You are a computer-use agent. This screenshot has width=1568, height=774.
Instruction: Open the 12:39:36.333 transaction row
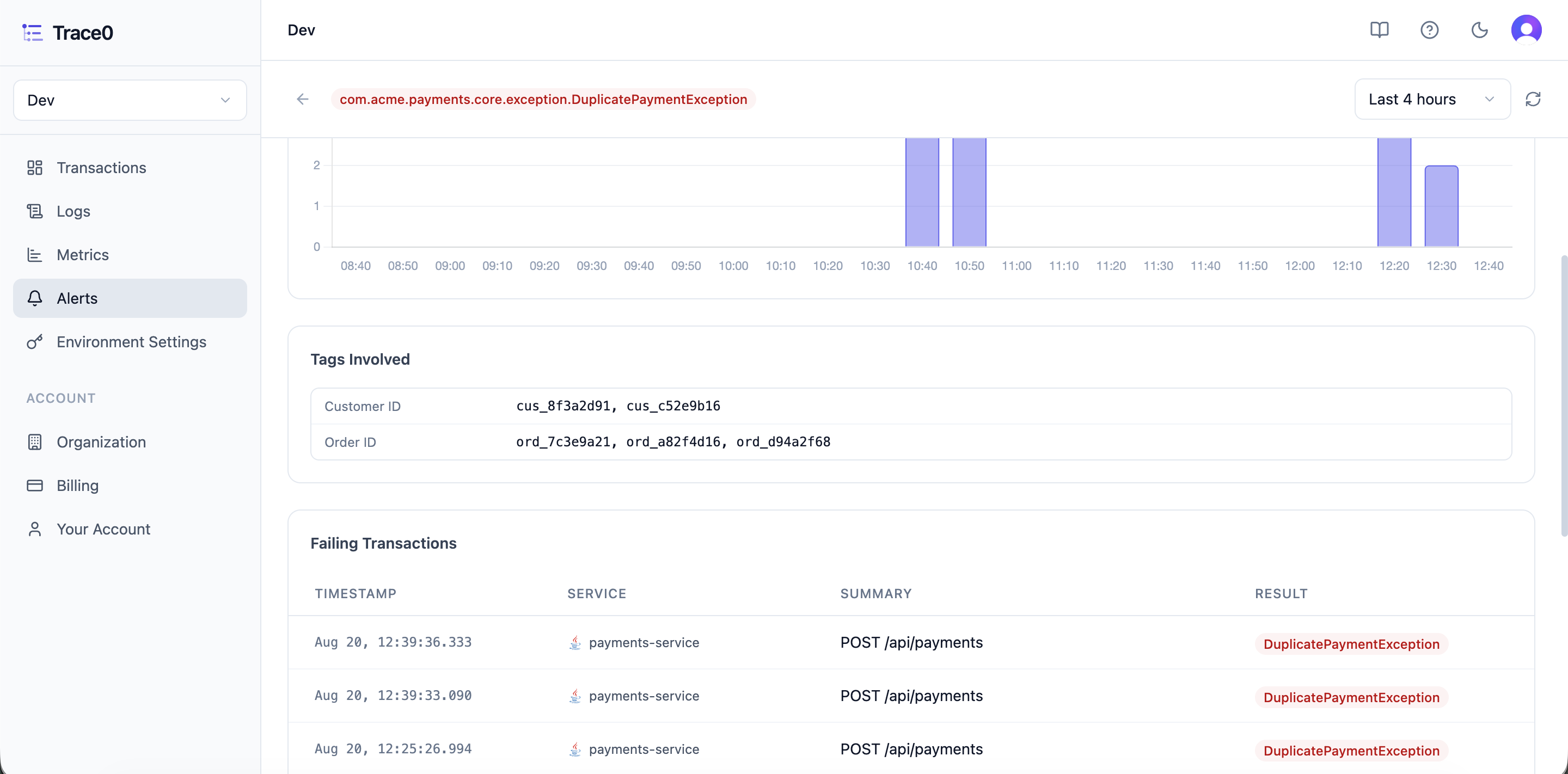[x=911, y=643]
